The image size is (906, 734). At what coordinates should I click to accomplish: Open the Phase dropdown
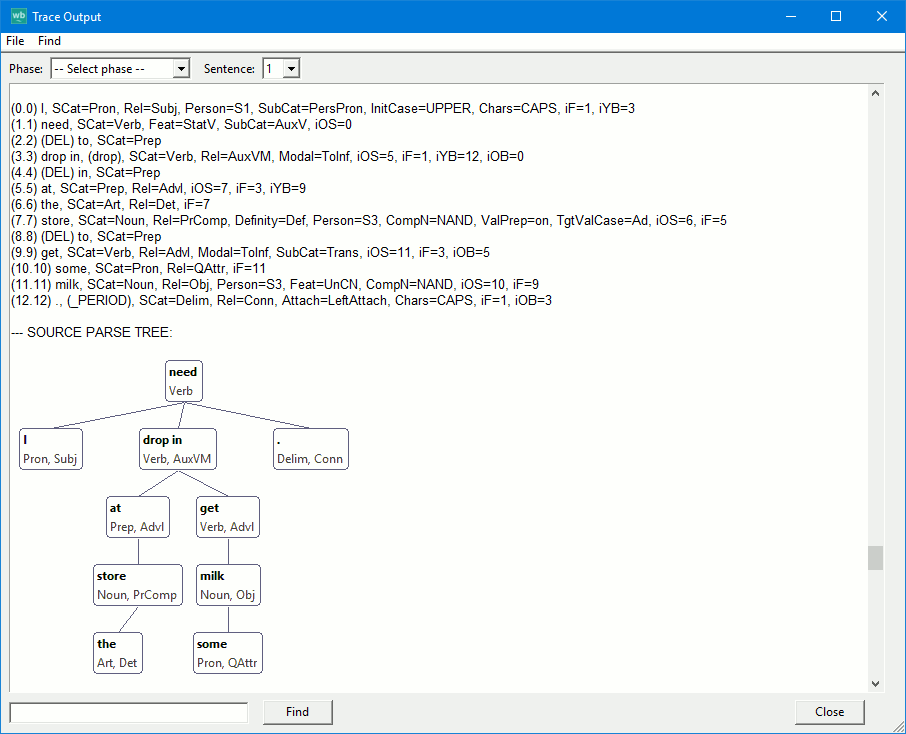tap(120, 69)
